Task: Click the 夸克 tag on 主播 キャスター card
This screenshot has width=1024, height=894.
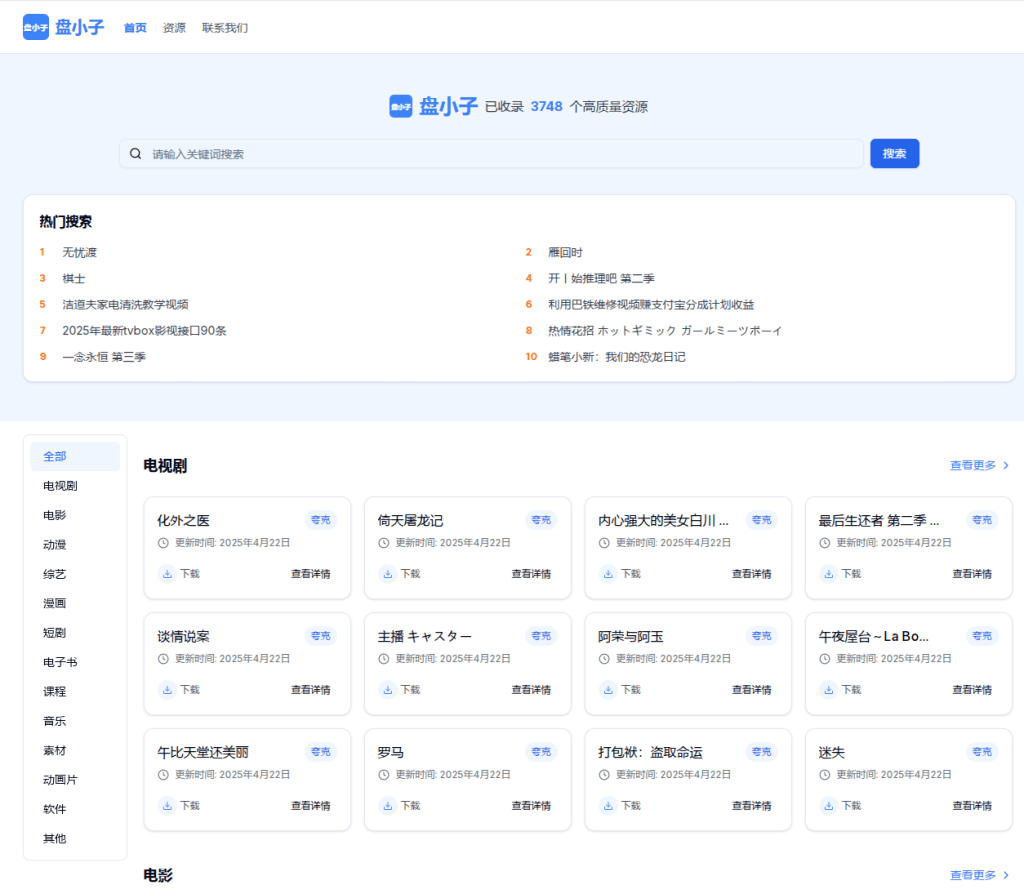Action: tap(541, 636)
